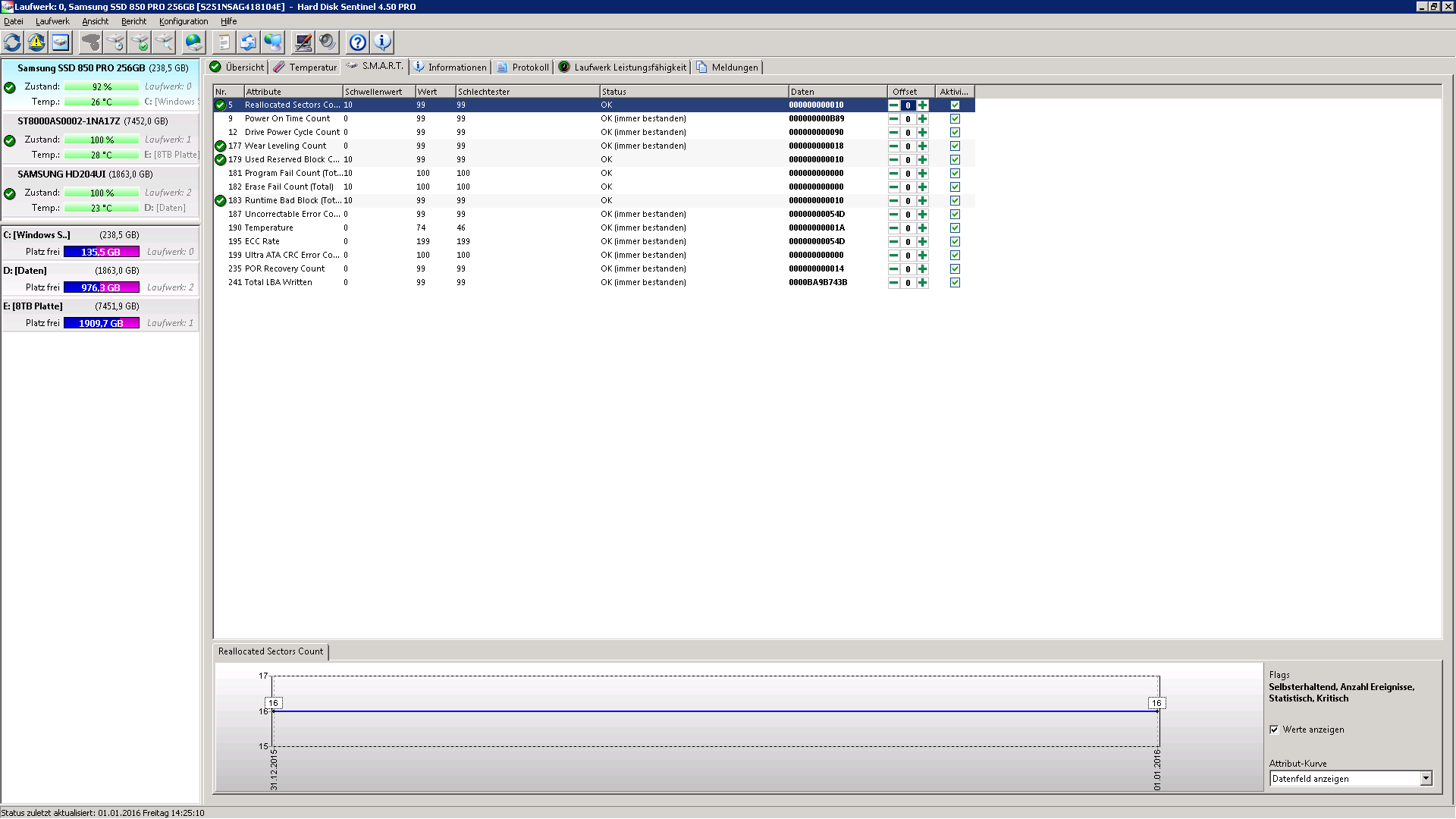Toggle the Werte anzeigen checkbox
This screenshot has height=819, width=1456.
tap(1274, 730)
